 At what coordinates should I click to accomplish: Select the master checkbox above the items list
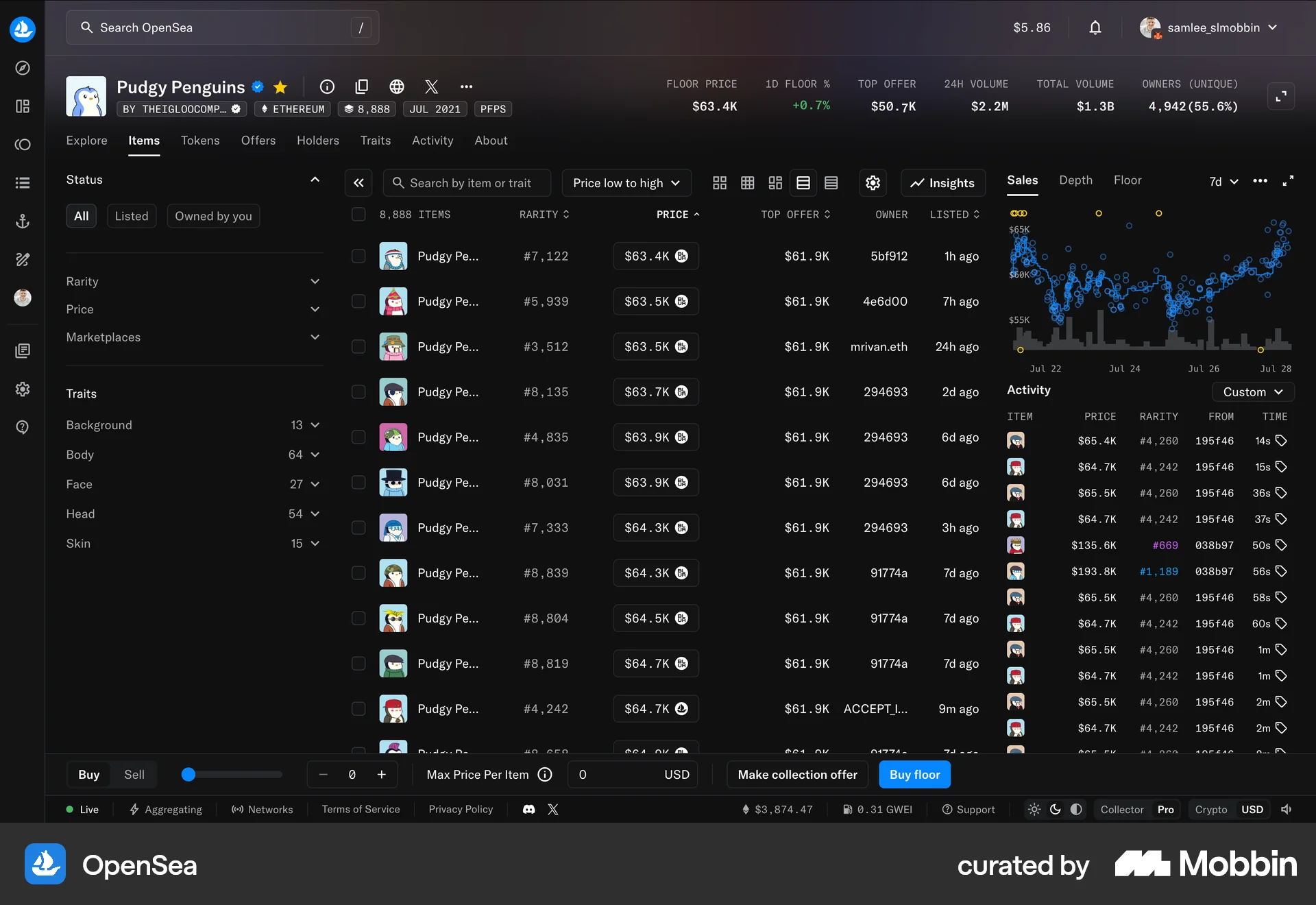point(358,214)
